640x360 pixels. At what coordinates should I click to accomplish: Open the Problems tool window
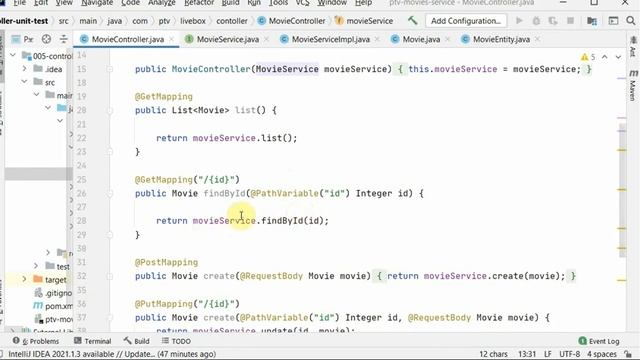coord(36,341)
